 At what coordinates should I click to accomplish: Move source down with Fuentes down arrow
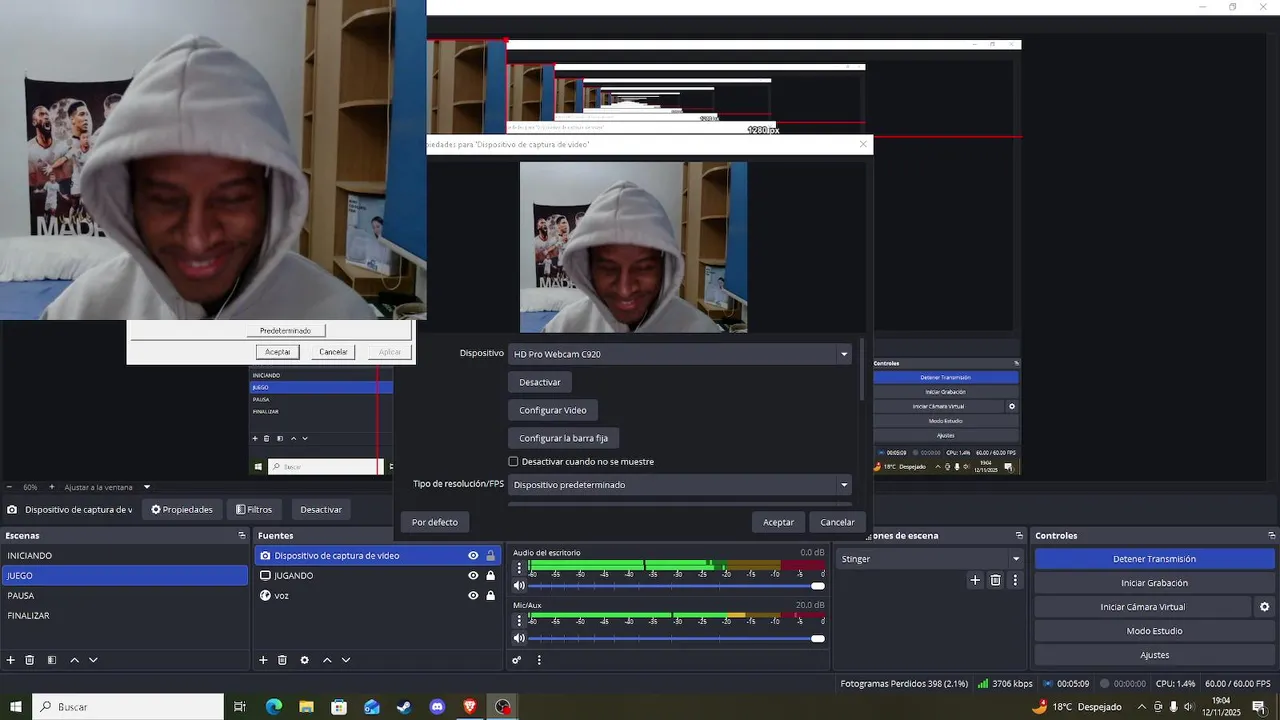[346, 660]
